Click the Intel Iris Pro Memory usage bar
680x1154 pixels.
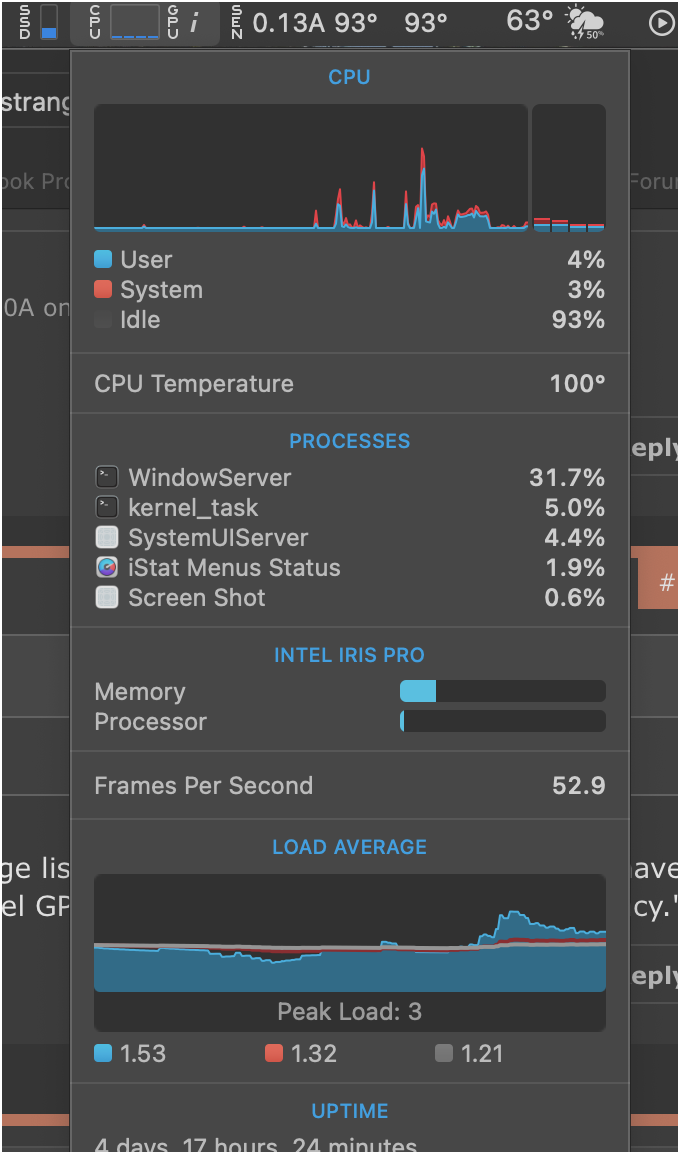pyautogui.click(x=503, y=691)
